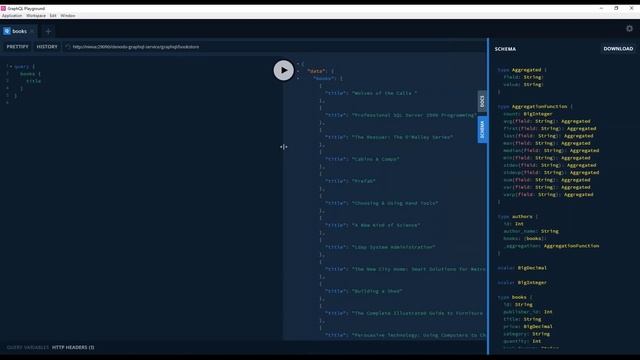Restore down the GraphQL Playground window

point(616,8)
